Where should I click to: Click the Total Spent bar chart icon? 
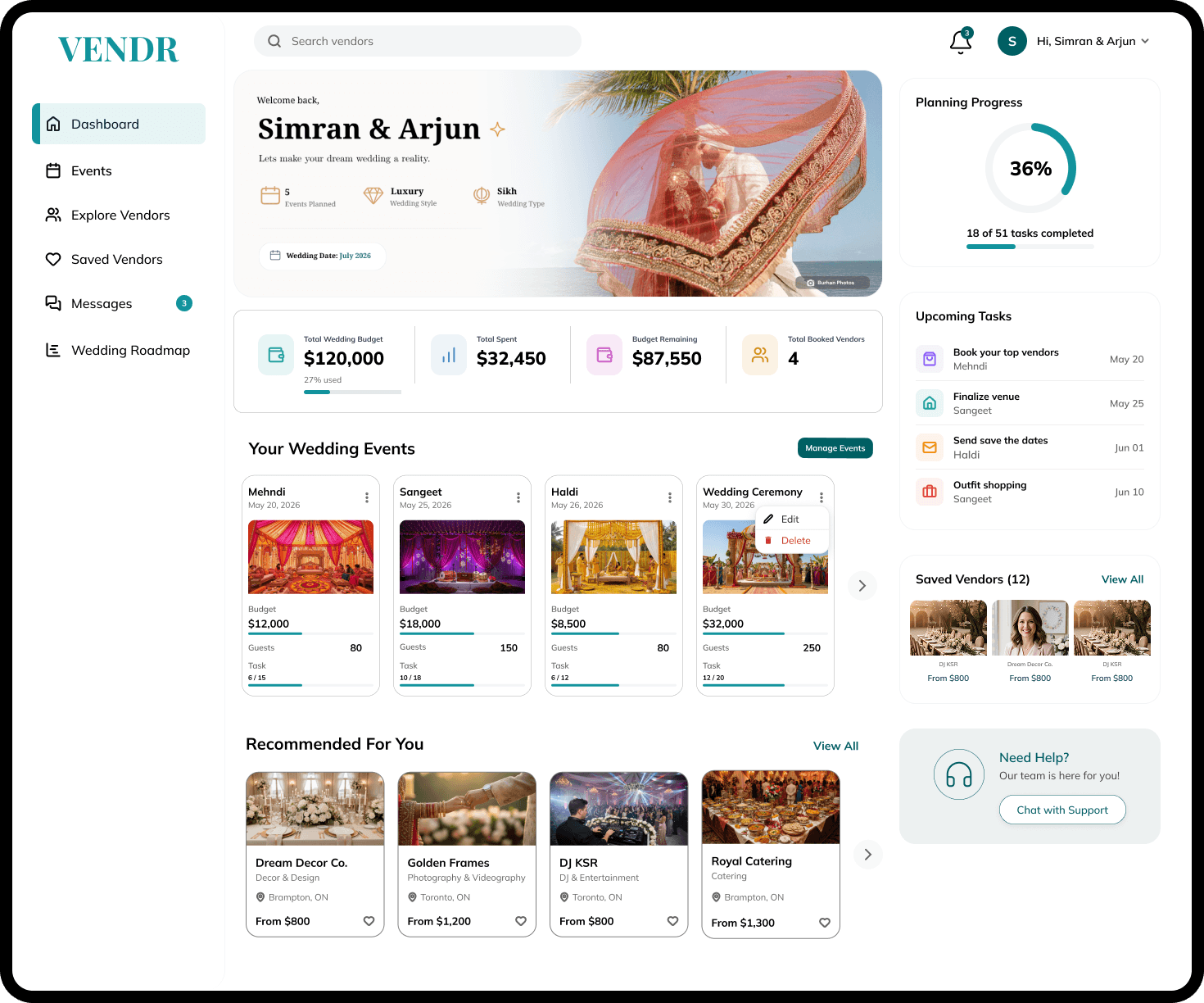pos(449,355)
